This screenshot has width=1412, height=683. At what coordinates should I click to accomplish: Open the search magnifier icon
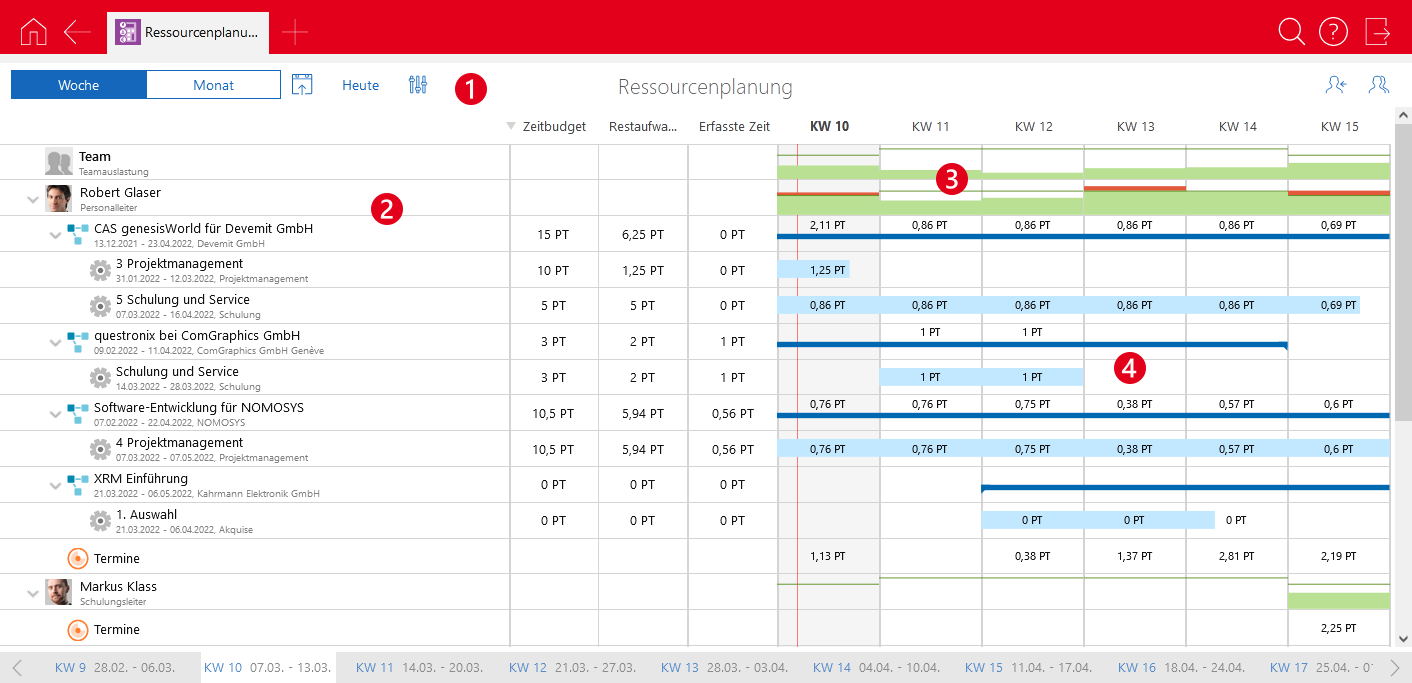[x=1291, y=31]
